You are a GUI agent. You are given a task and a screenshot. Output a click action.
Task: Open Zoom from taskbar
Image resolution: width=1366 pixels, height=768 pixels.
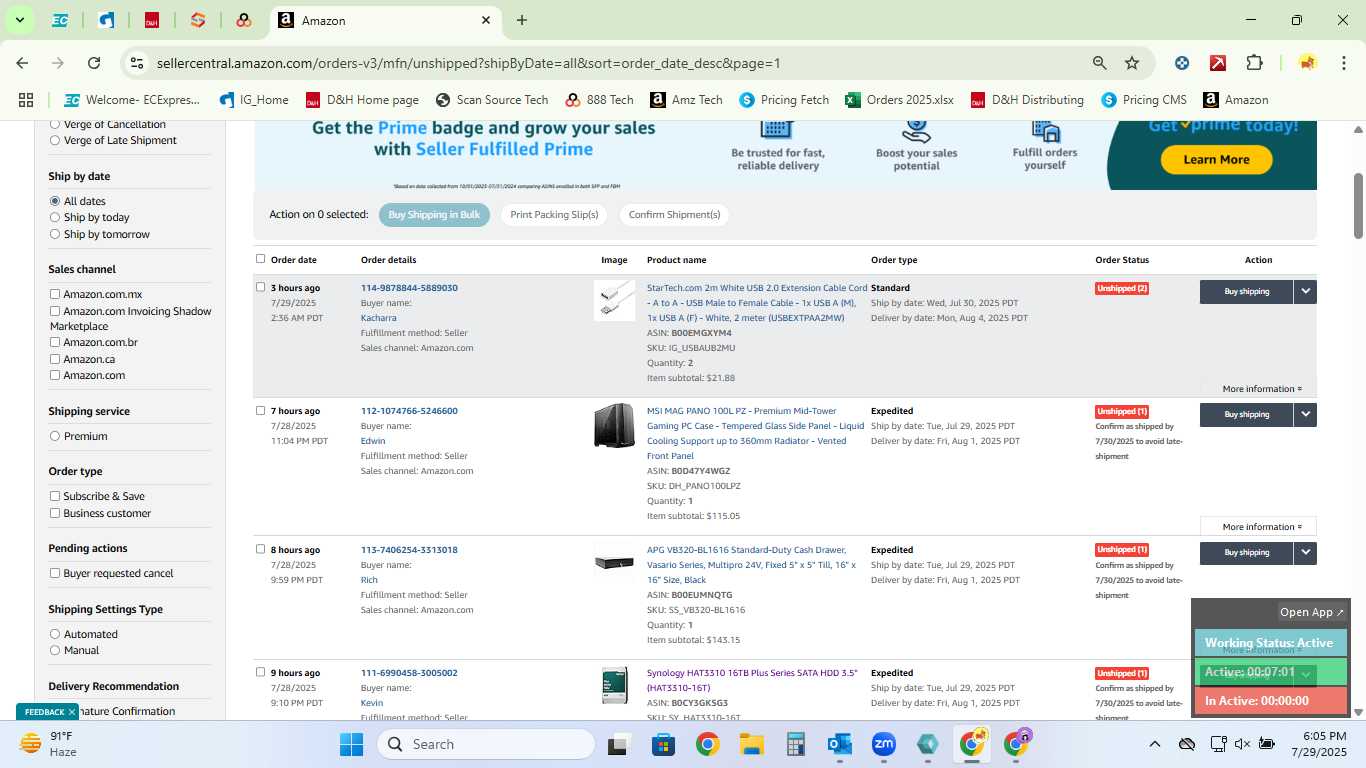pyautogui.click(x=883, y=744)
